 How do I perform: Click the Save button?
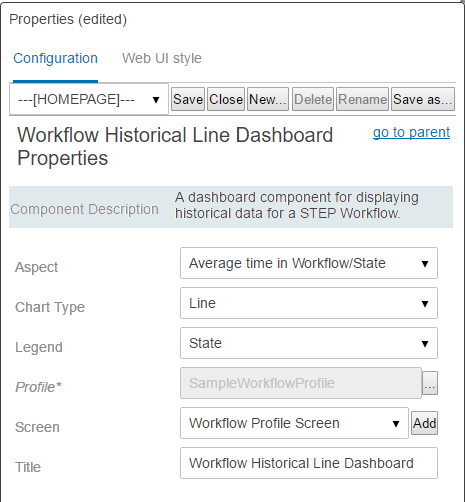click(x=188, y=99)
